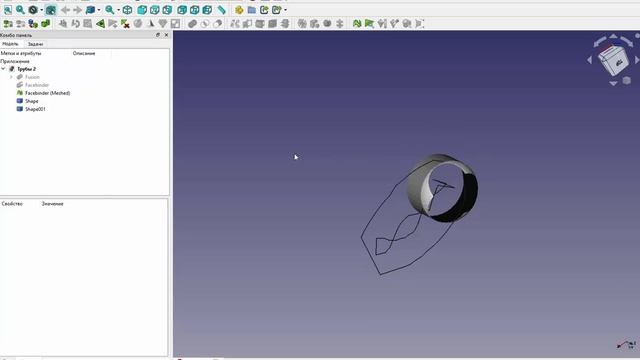Set the isometric view cube icon
The image size is (640, 360).
pos(127,10)
